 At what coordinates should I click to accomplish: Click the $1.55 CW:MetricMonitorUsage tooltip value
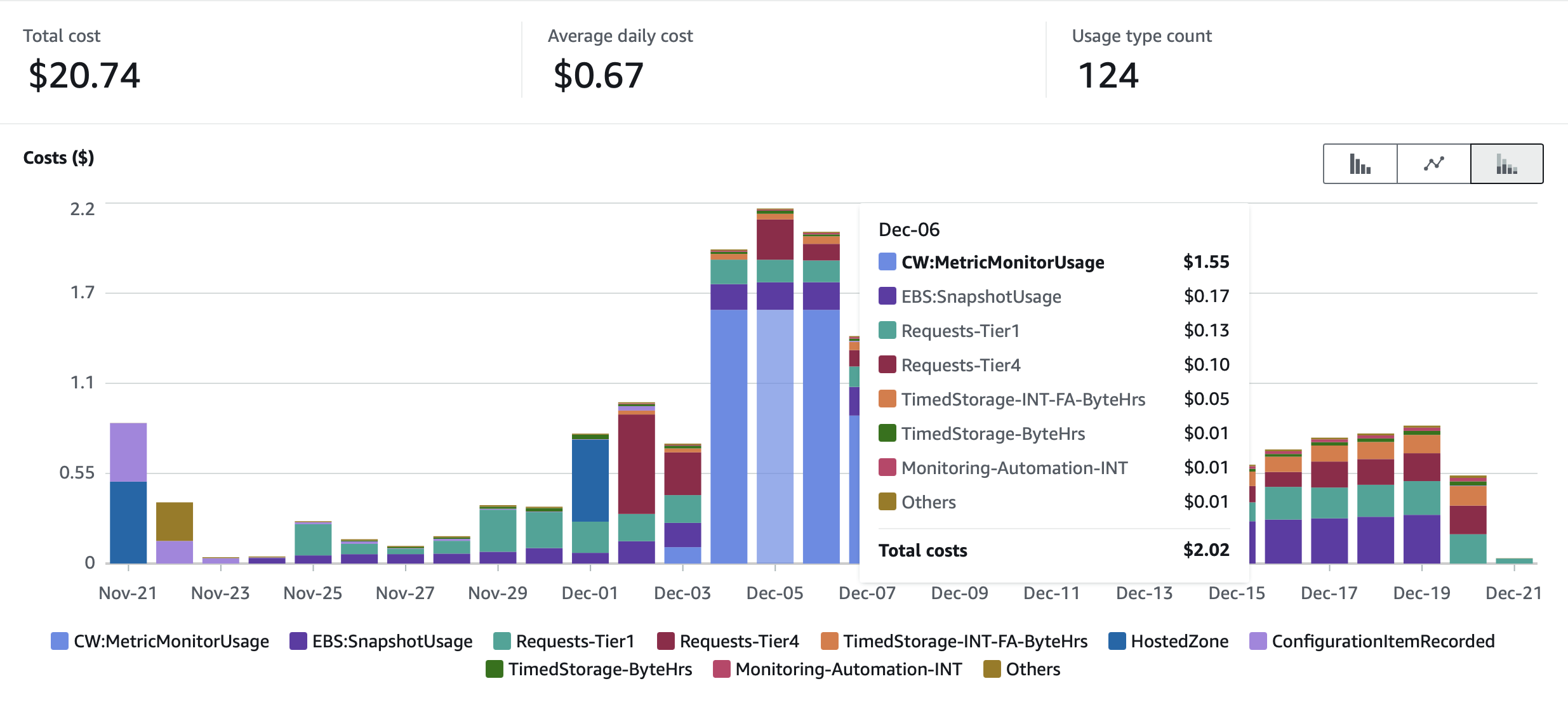[x=1206, y=261]
